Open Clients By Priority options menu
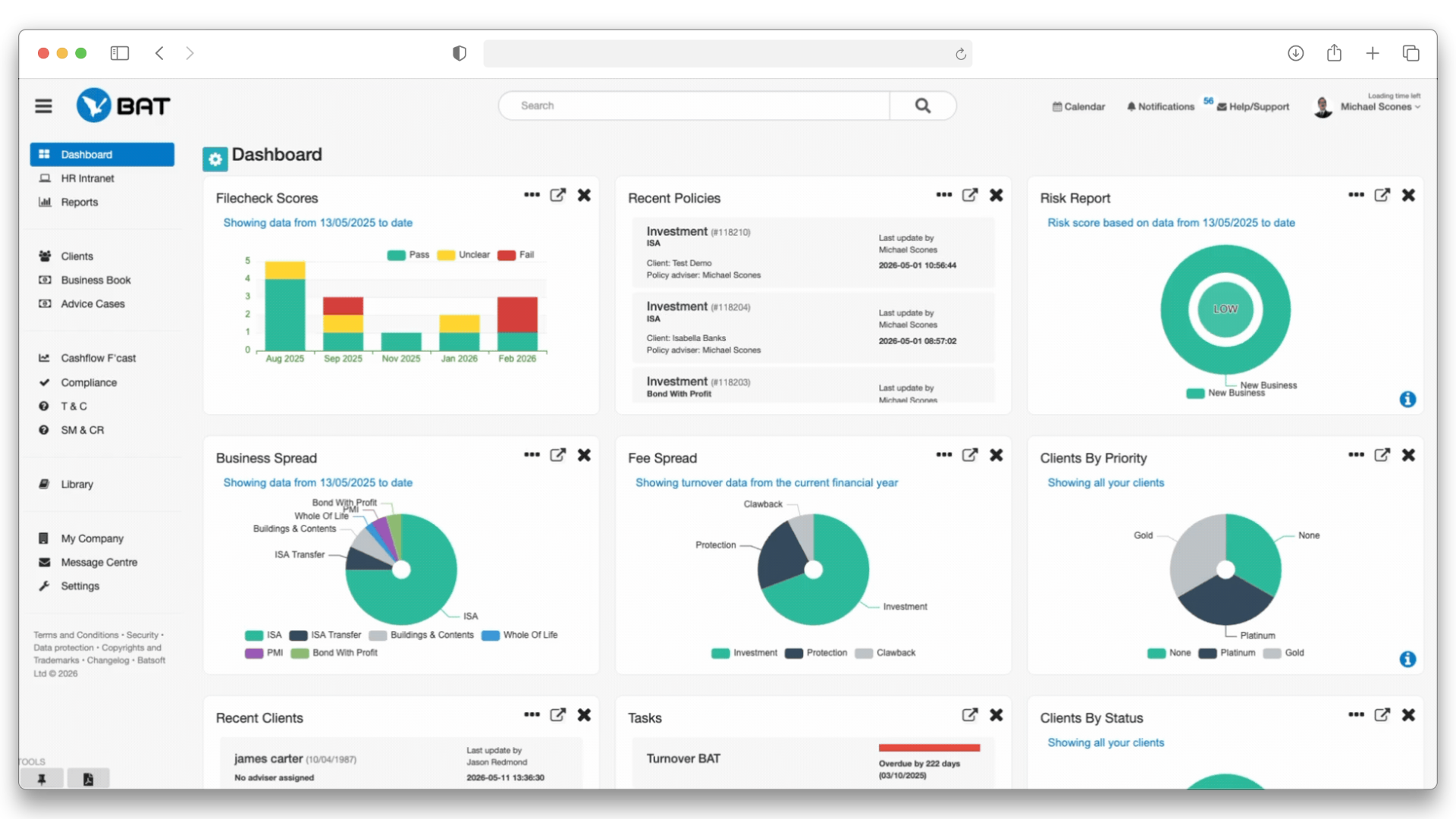1456x819 pixels. click(1357, 455)
